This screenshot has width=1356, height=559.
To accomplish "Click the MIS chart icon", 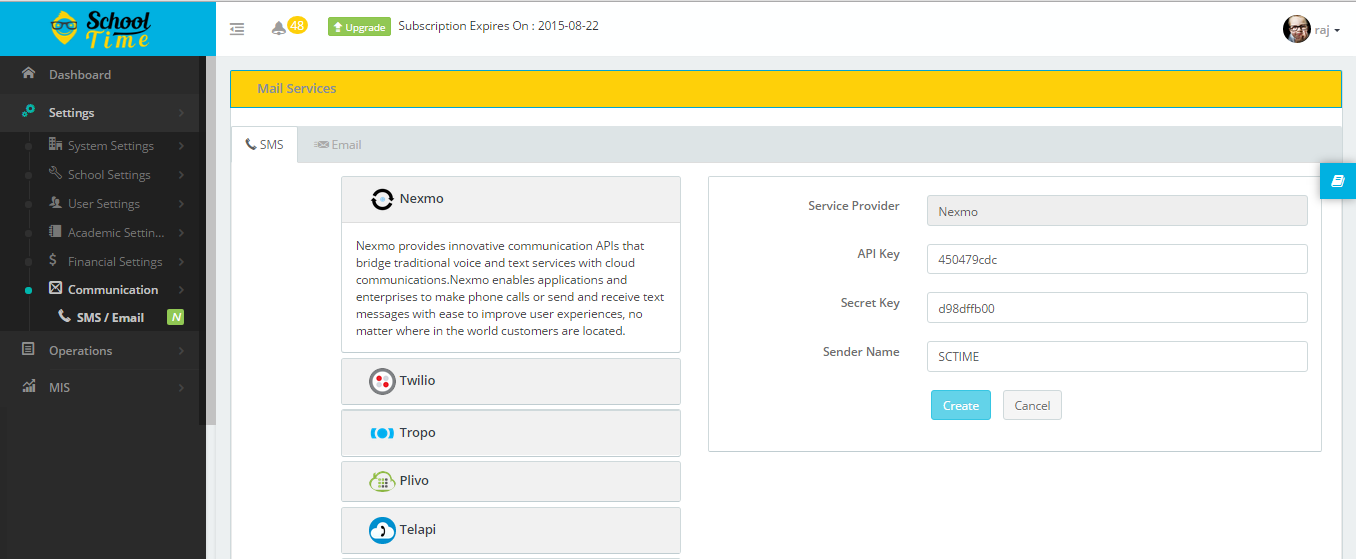I will tap(28, 386).
